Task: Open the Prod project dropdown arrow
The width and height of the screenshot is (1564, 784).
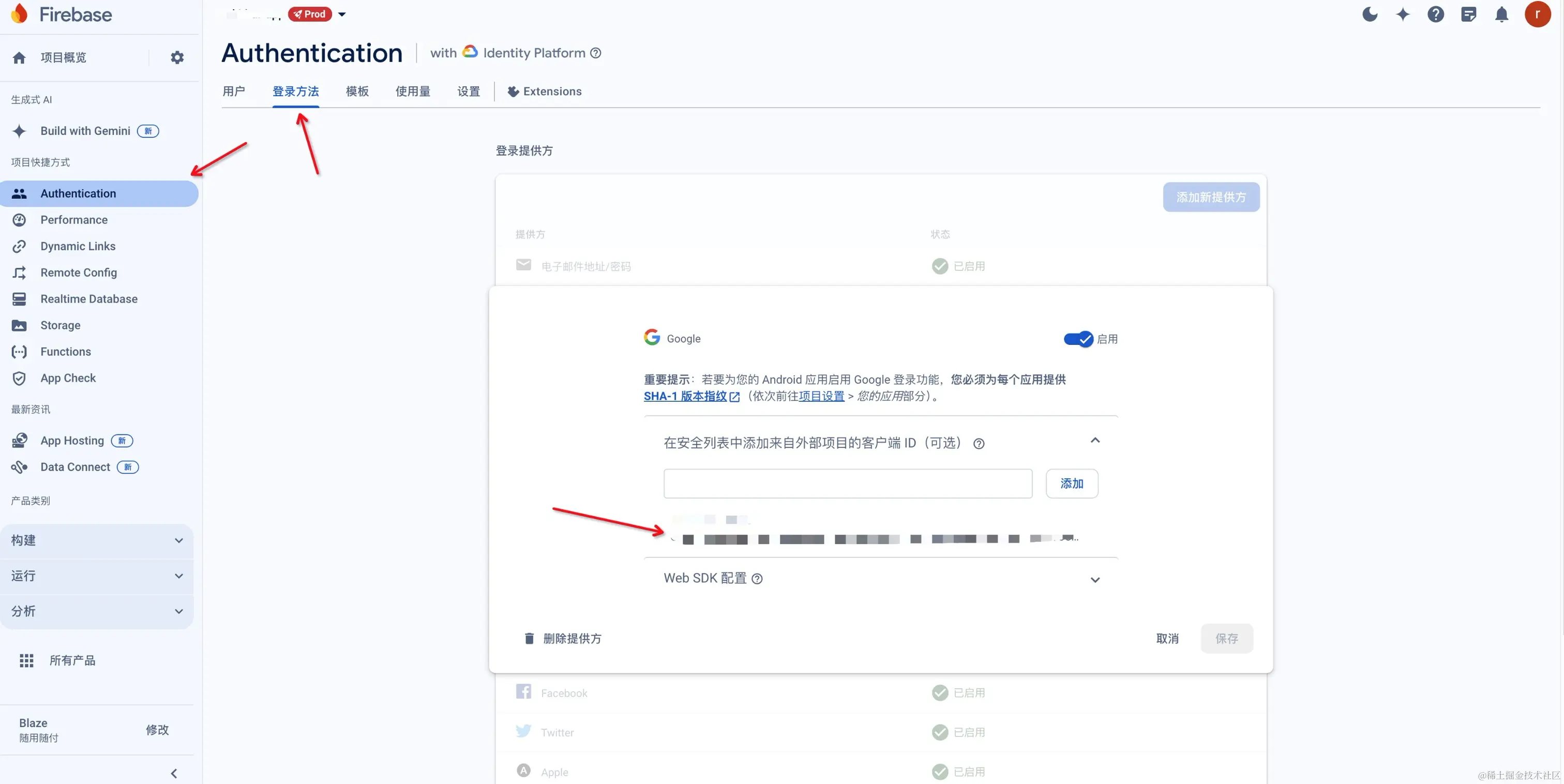Action: [342, 14]
